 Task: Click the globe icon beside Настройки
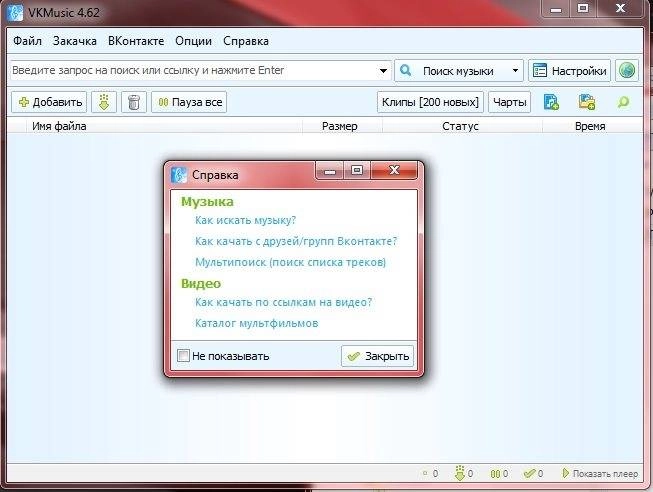627,70
